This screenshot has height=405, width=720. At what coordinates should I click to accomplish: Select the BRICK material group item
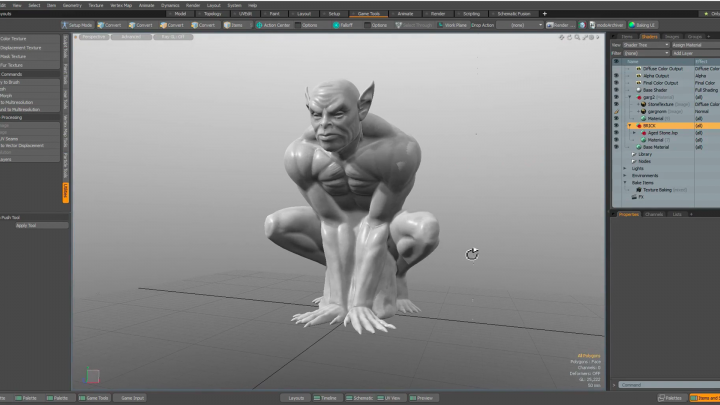(x=649, y=126)
